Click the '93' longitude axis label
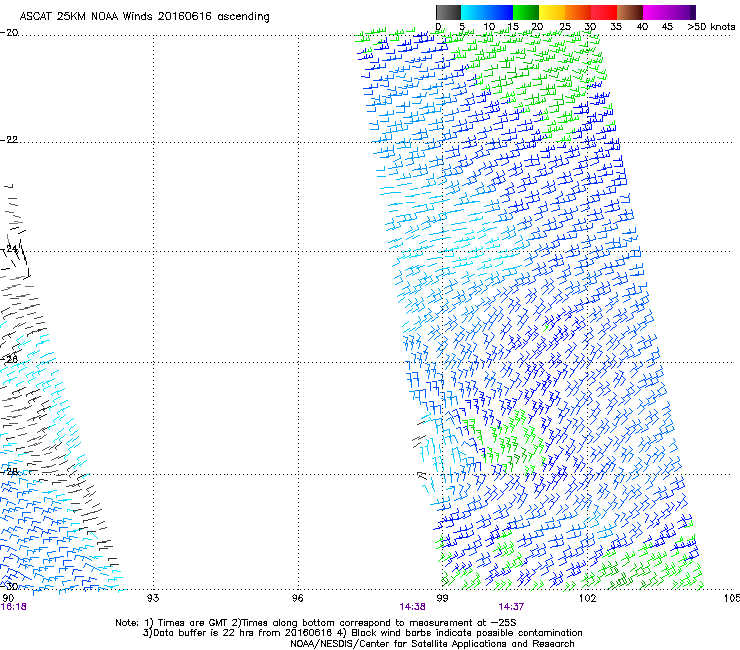The width and height of the screenshot is (740, 650). 153,598
